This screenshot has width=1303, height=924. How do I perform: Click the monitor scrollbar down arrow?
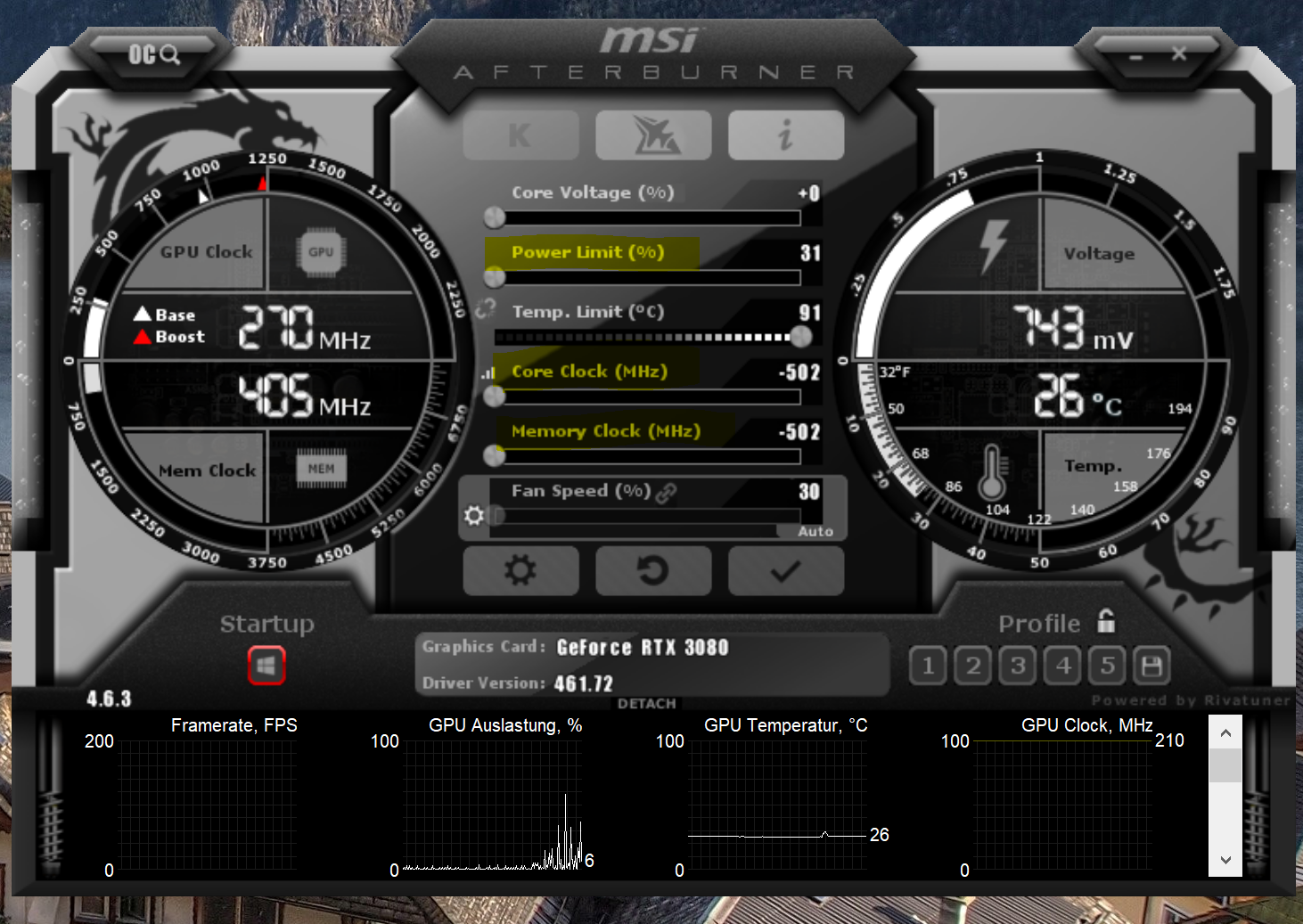click(x=1225, y=860)
